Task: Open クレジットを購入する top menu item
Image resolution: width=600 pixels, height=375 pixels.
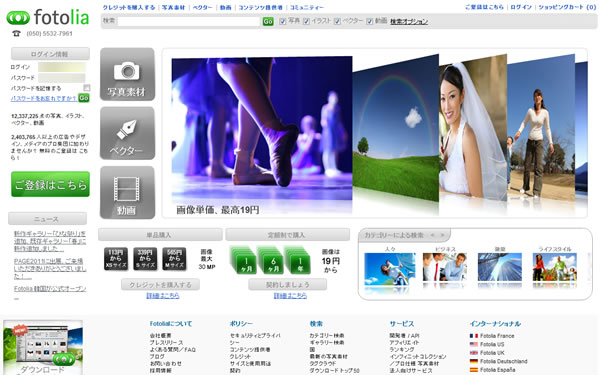Action: pyautogui.click(x=129, y=7)
